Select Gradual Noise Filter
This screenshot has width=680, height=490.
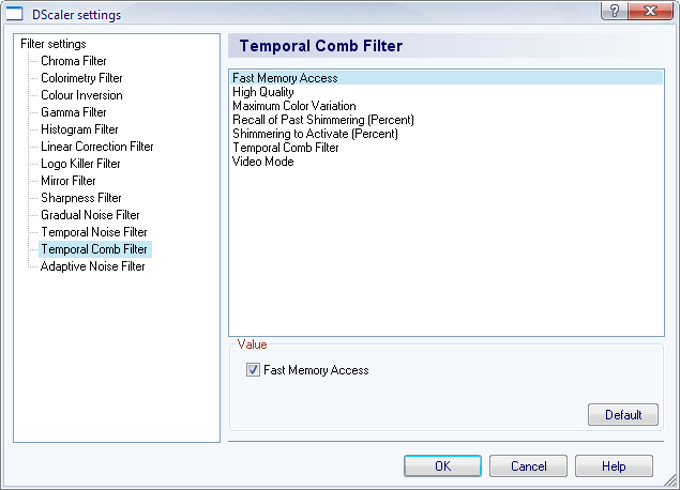pos(90,215)
